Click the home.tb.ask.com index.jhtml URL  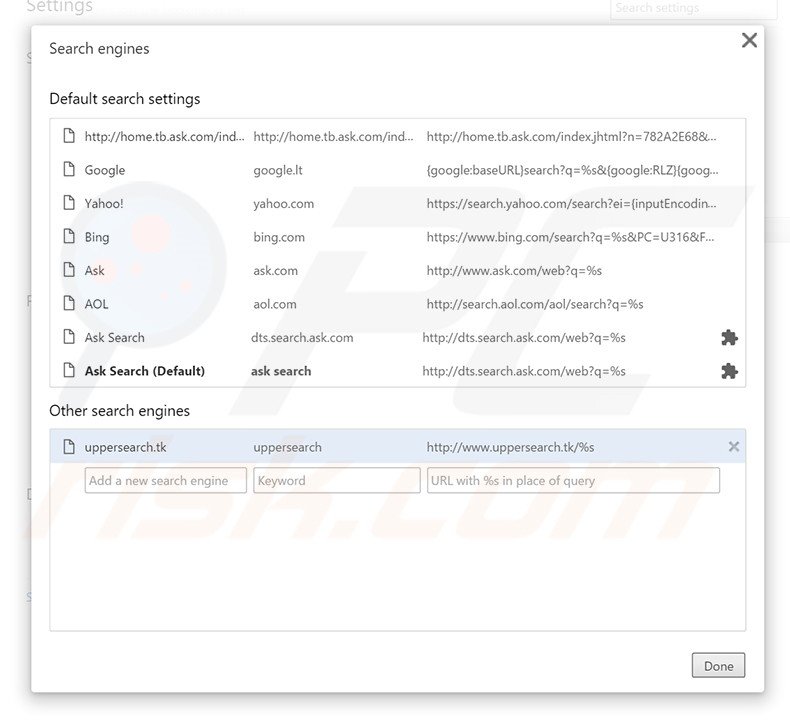(x=571, y=137)
